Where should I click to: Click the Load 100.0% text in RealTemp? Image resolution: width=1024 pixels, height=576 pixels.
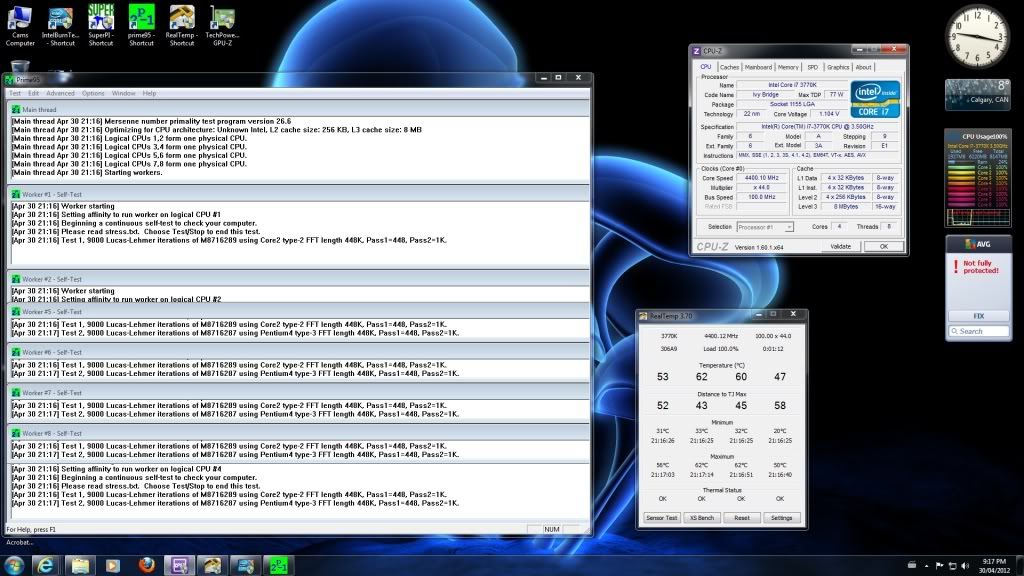(721, 349)
